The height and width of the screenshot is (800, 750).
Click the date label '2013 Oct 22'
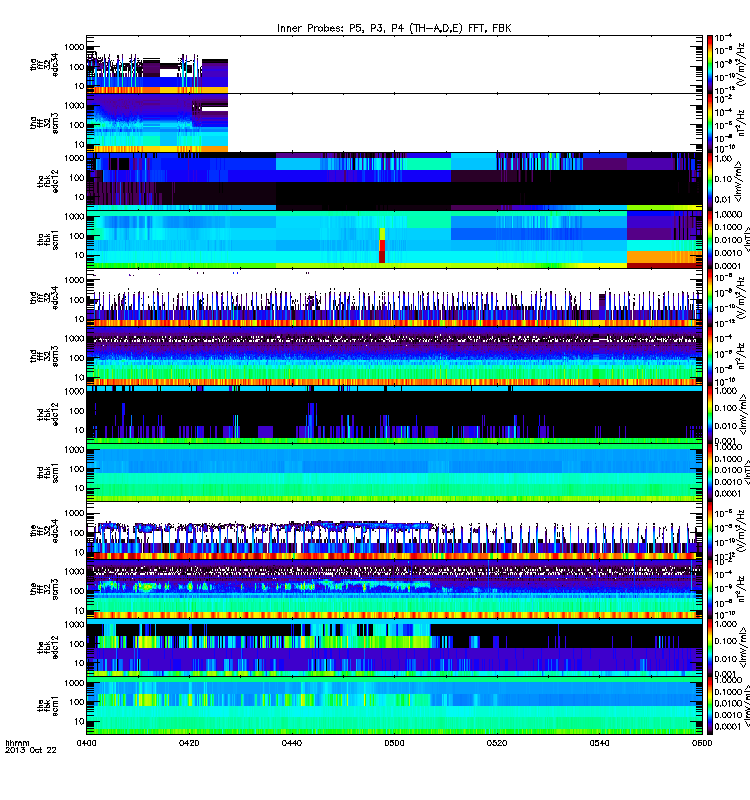[x=31, y=750]
